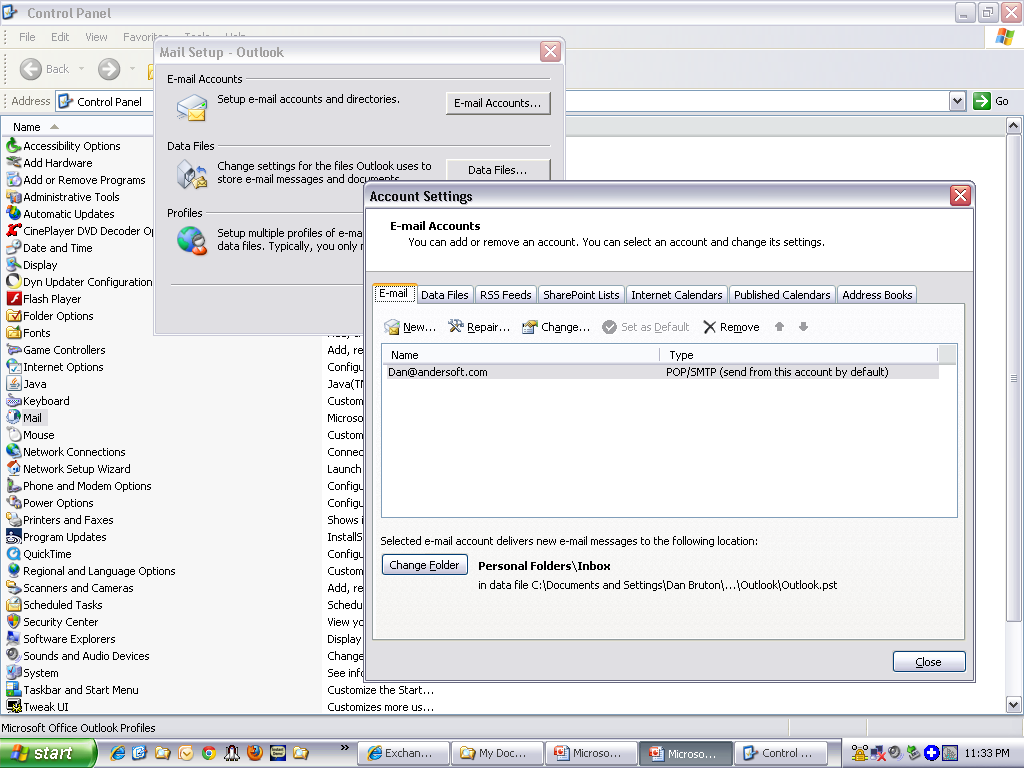Click the Type column header in account list
Viewport: 1024px width, 768px height.
[798, 355]
